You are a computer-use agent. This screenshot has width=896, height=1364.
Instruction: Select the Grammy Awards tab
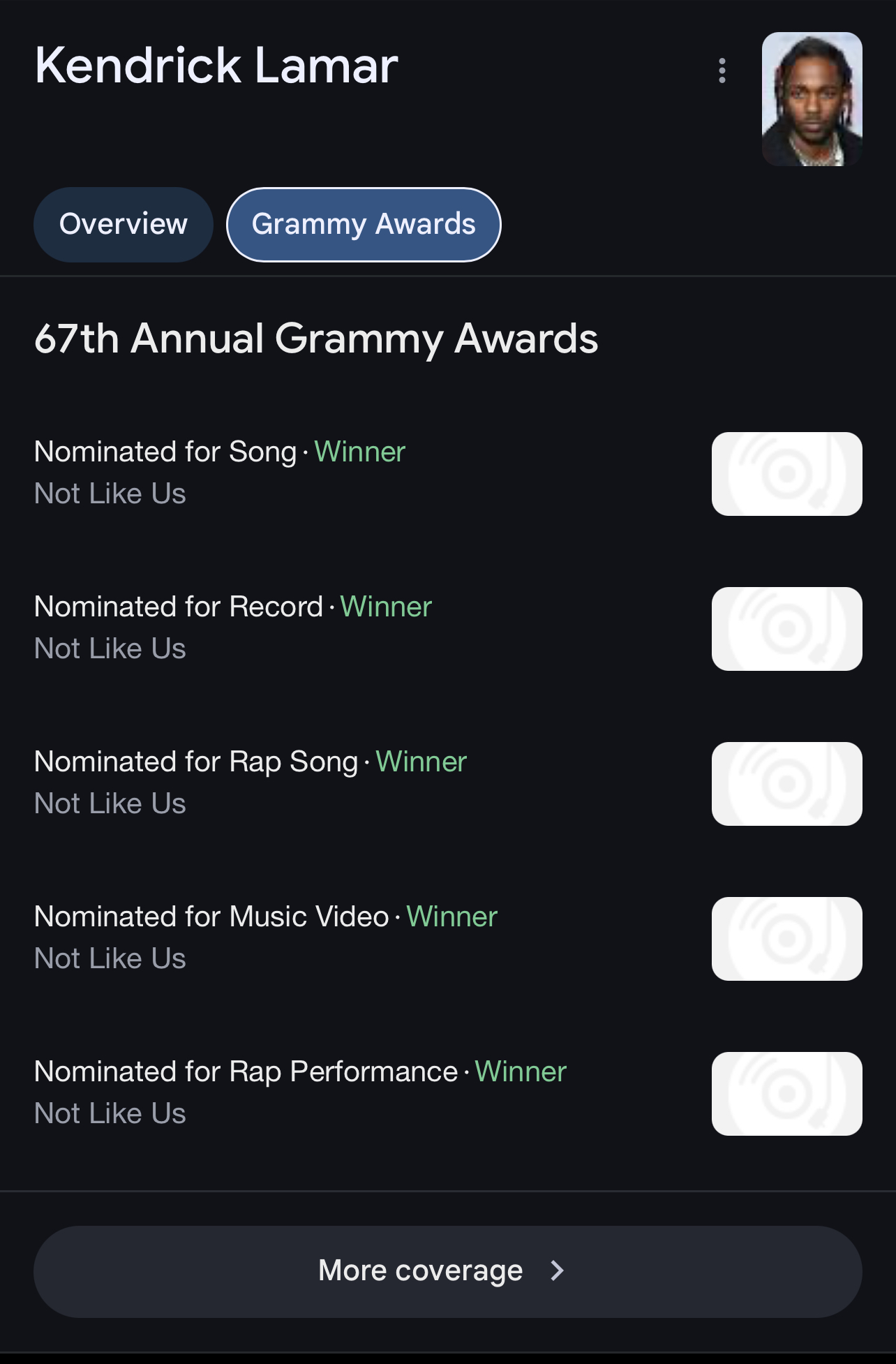[364, 225]
